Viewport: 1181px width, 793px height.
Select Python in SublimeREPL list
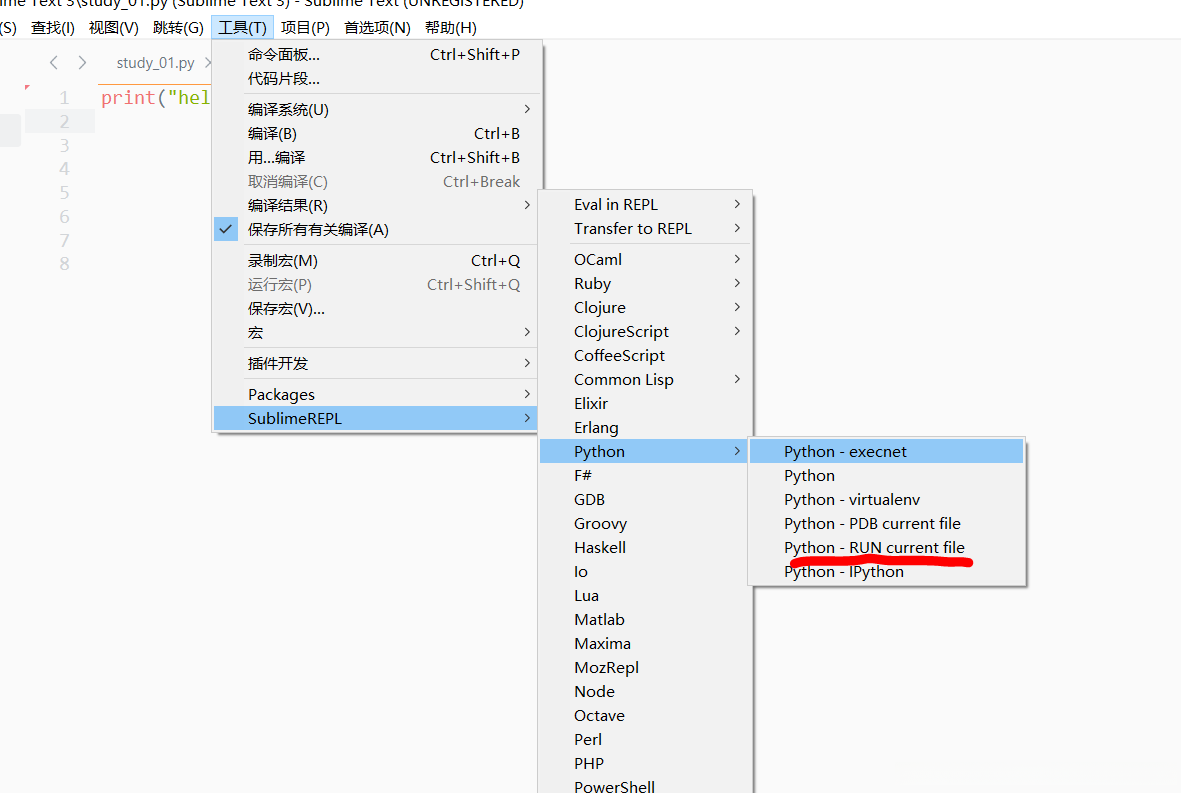point(643,452)
